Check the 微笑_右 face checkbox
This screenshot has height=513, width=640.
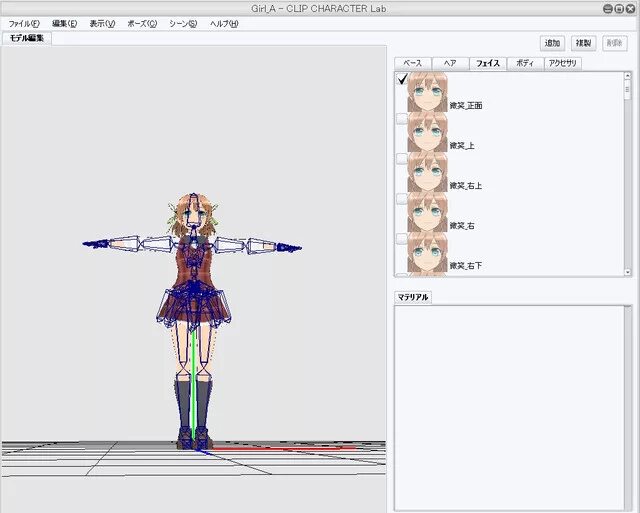pyautogui.click(x=402, y=199)
